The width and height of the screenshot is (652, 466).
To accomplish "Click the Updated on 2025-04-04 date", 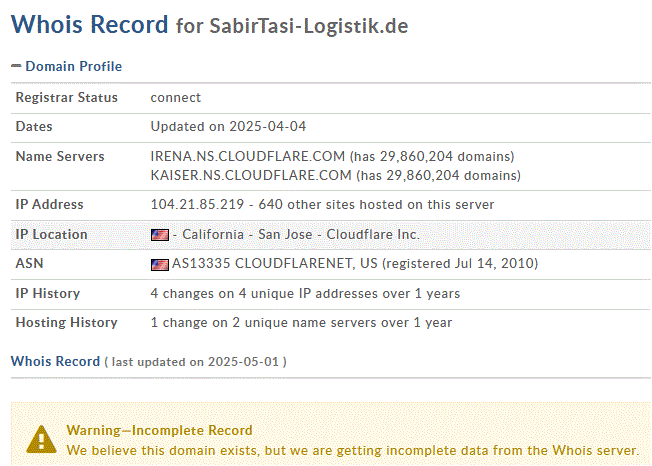I will coord(228,127).
